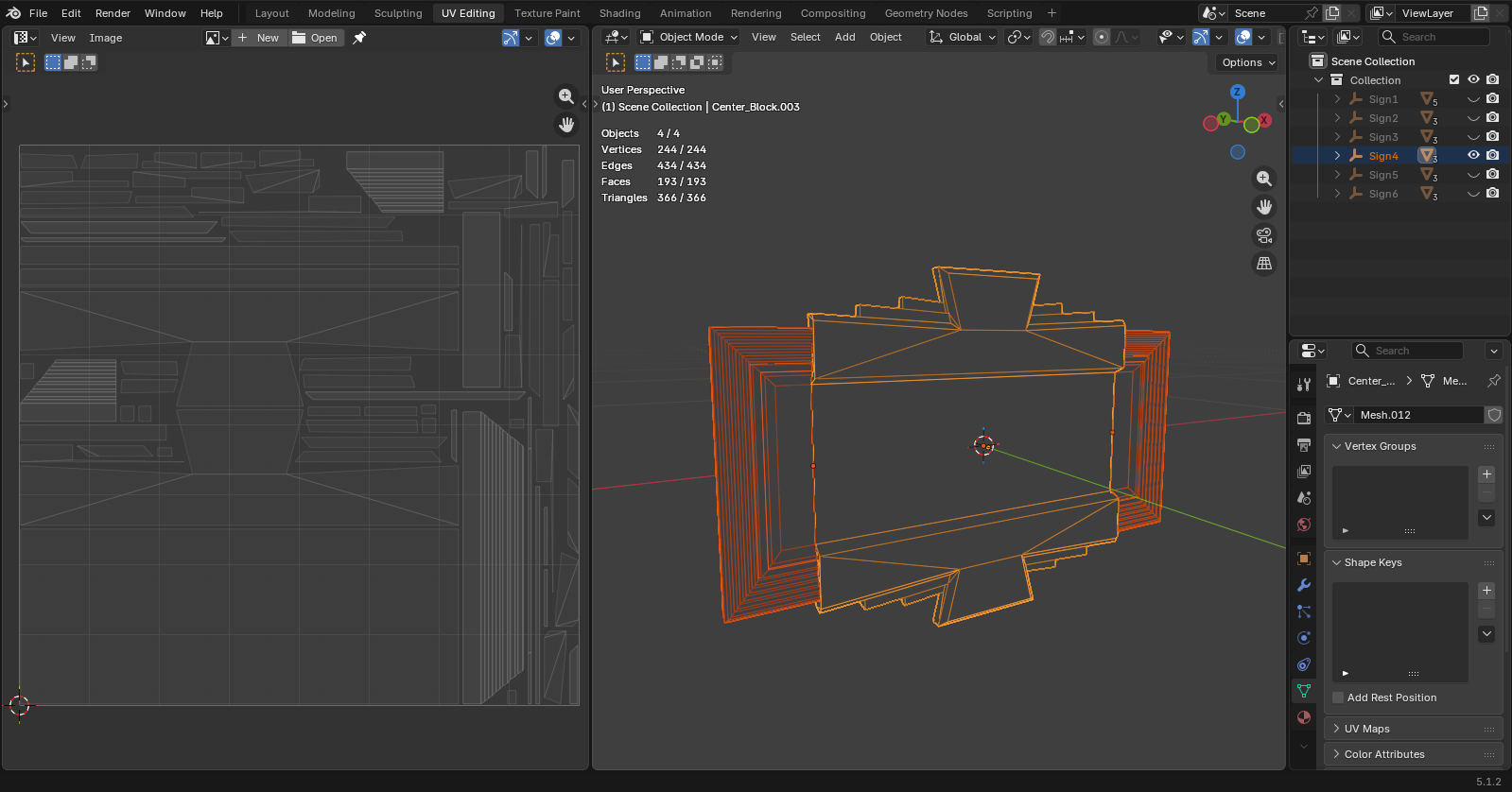Open the Physics properties tab icon
Image resolution: width=1512 pixels, height=792 pixels.
1304,638
